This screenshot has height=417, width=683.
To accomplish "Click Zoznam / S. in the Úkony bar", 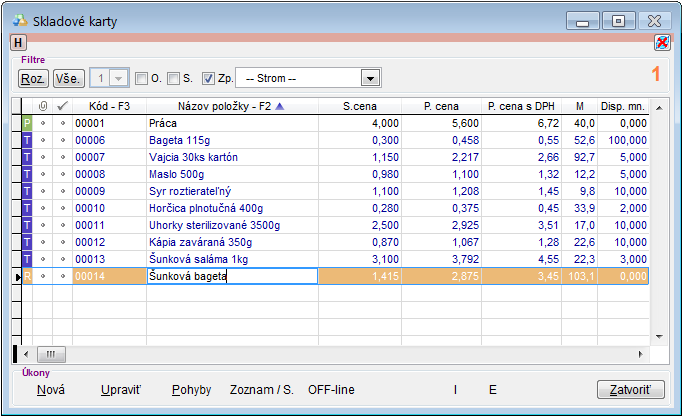I will coord(261,389).
